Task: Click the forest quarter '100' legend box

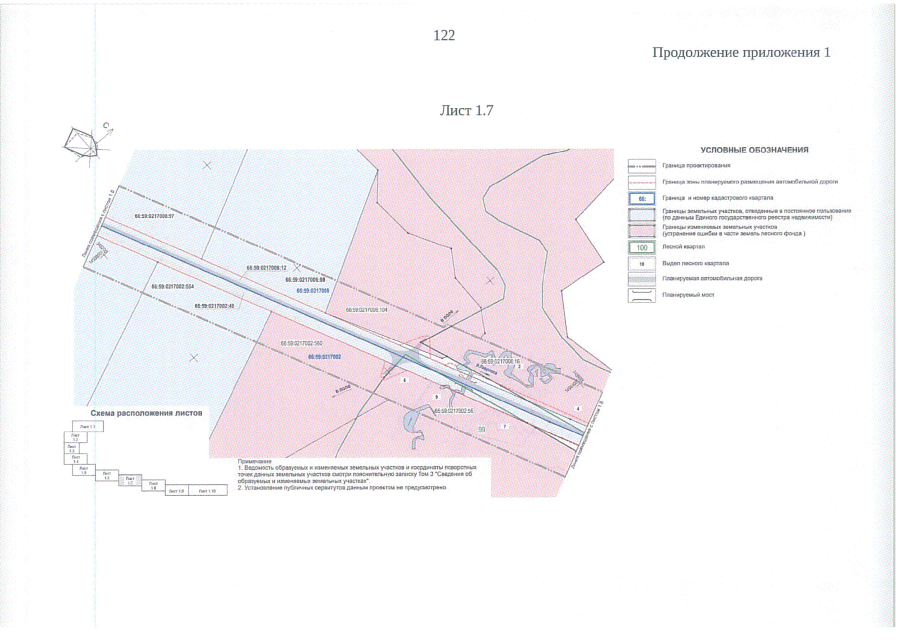Action: pyautogui.click(x=640, y=247)
